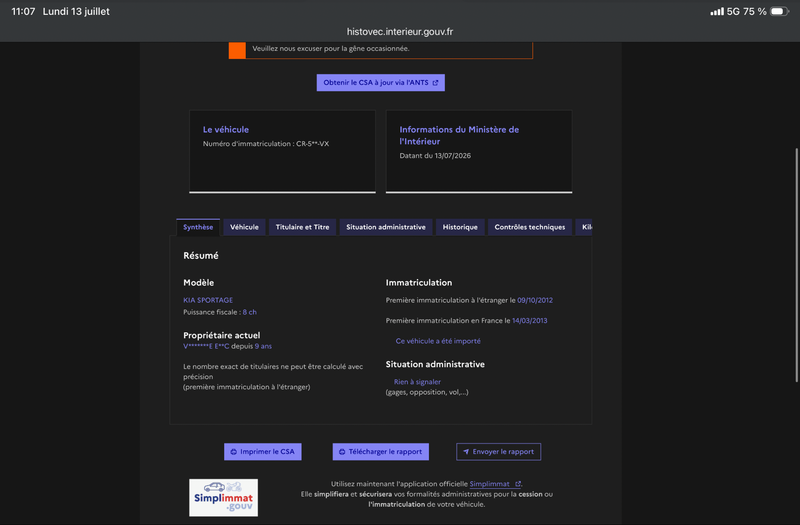Open the Contrôles techniques tab
This screenshot has width=800, height=525.
(530, 227)
